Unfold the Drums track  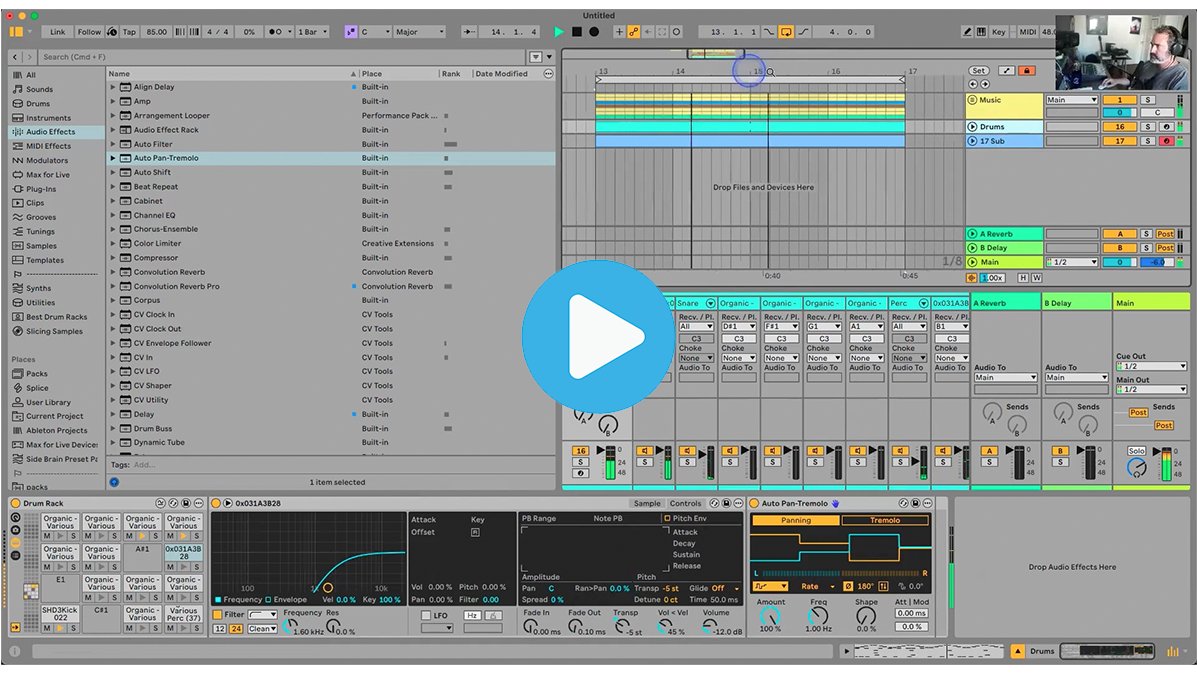click(x=973, y=127)
